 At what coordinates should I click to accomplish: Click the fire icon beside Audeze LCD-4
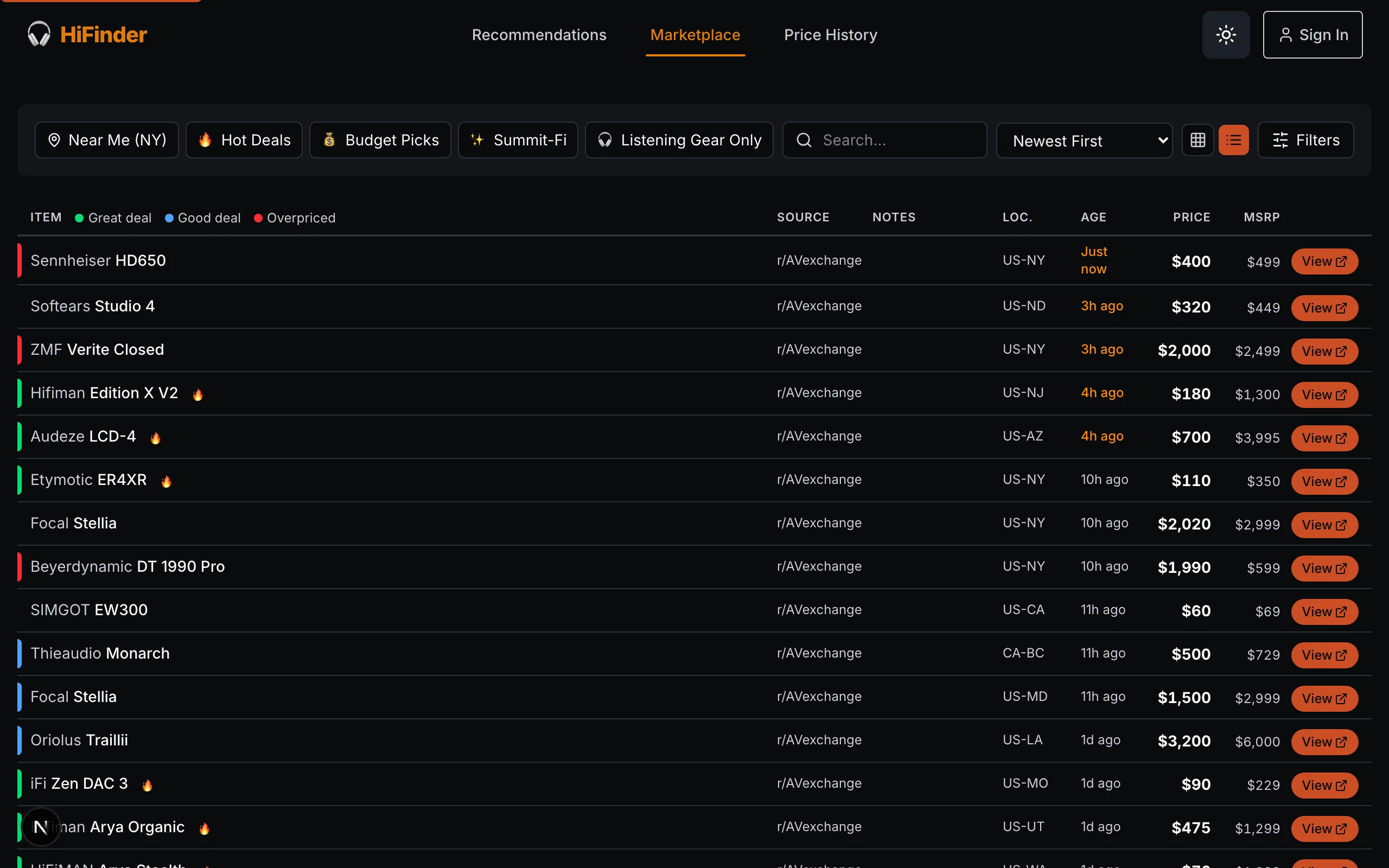155,438
